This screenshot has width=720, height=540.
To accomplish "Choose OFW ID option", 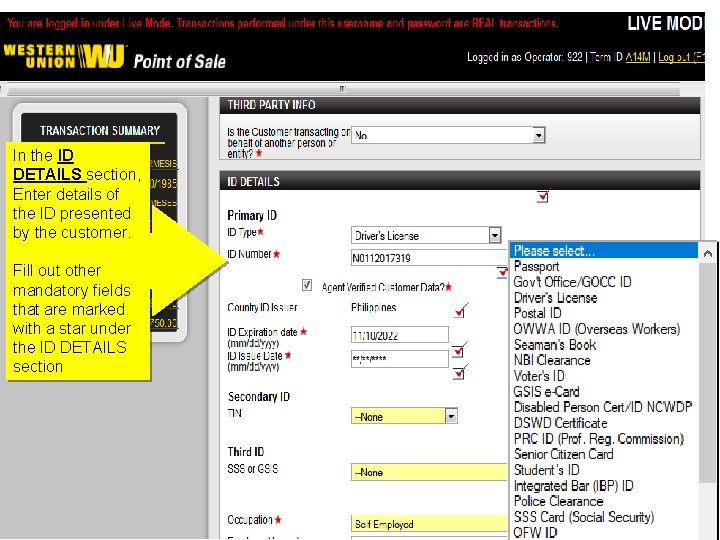I will click(535, 533).
